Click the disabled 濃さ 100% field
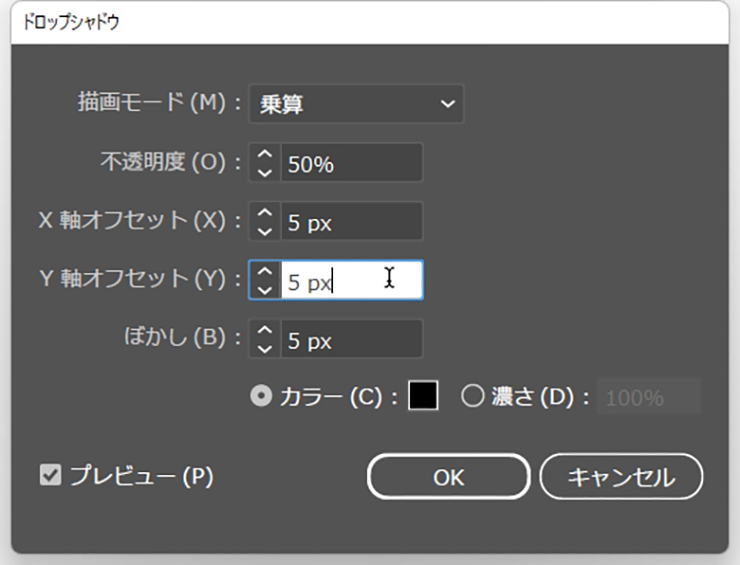 click(648, 397)
